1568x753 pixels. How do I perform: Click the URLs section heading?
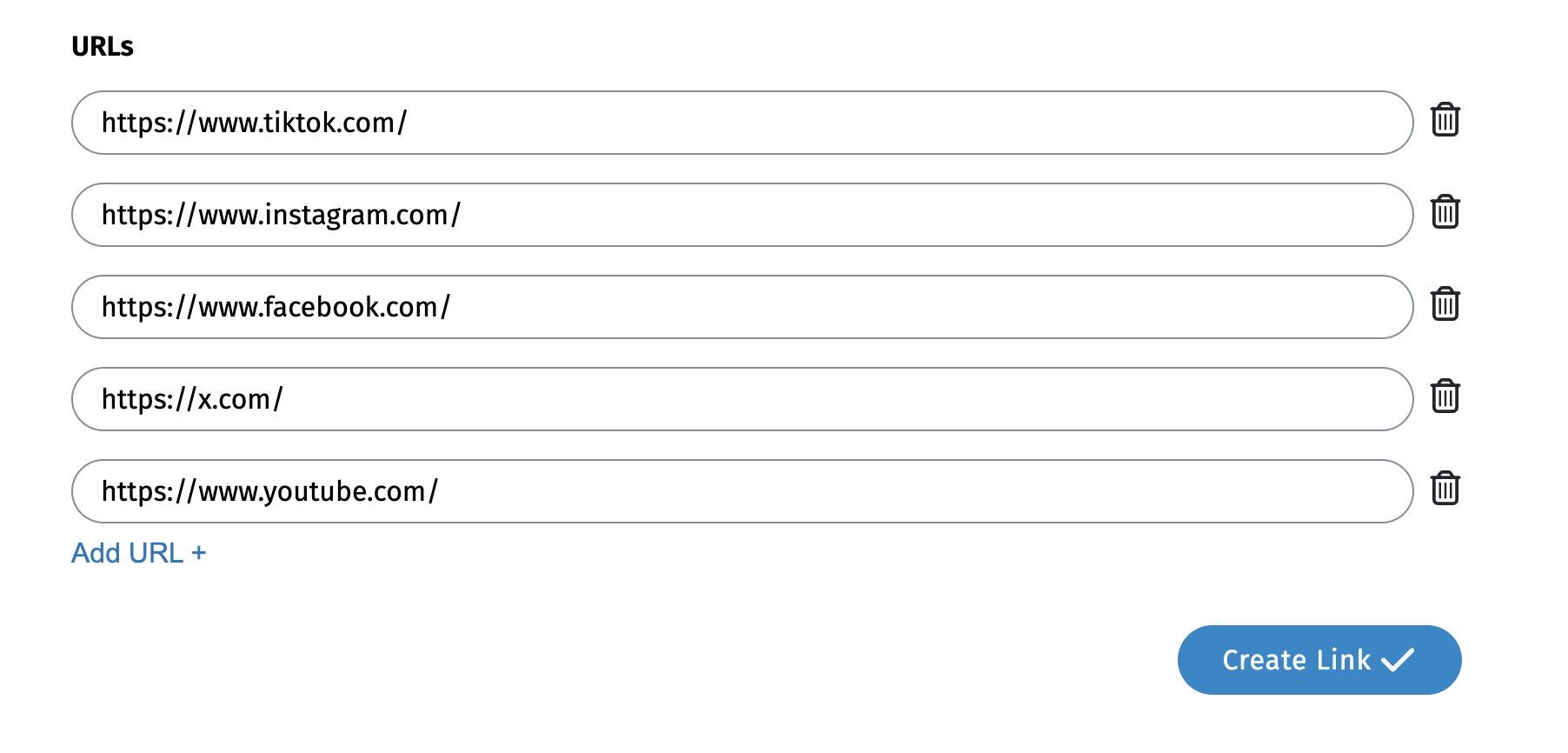(x=103, y=46)
